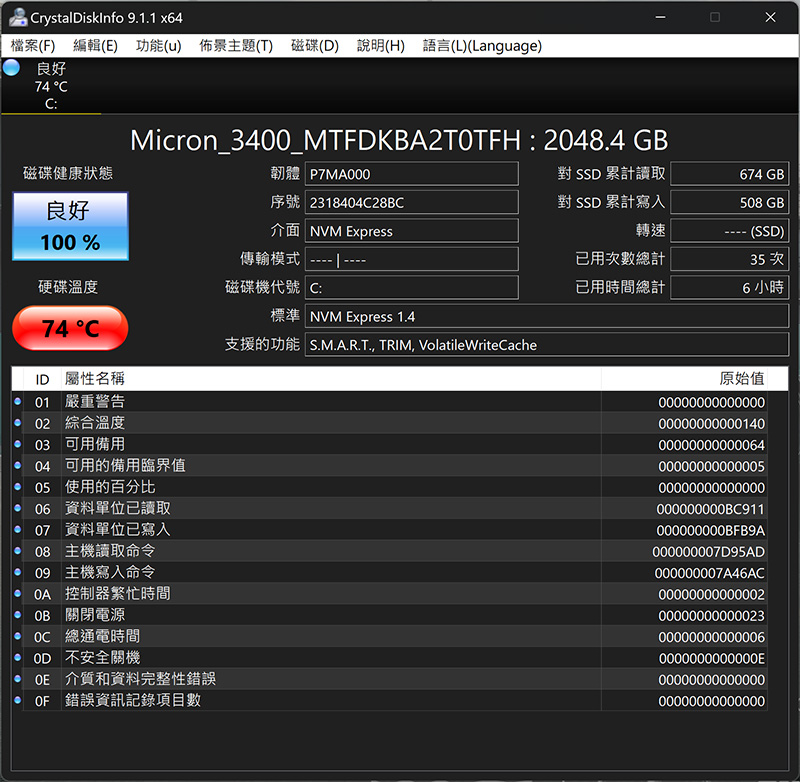The width and height of the screenshot is (800, 782).
Task: Click the blue status orb for drive C:
Action: pos(11,68)
